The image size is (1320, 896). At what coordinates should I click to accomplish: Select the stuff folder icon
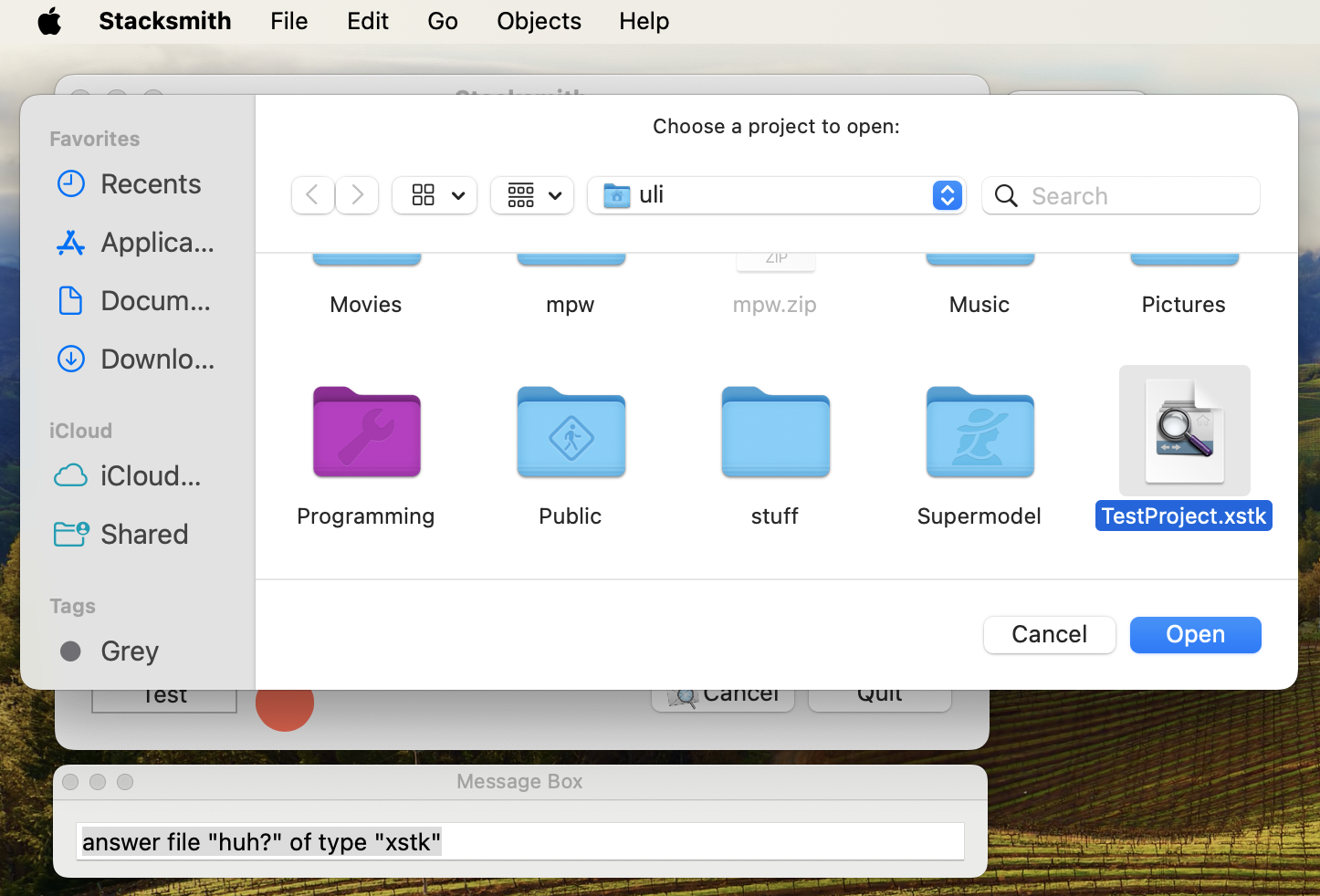[776, 432]
